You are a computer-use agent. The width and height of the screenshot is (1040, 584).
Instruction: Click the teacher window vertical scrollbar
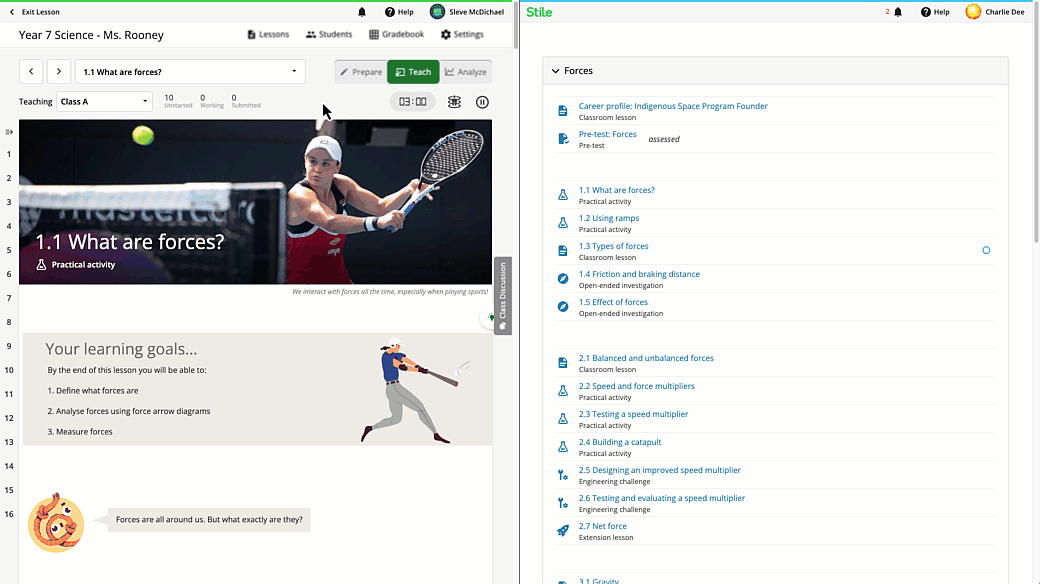(515, 25)
